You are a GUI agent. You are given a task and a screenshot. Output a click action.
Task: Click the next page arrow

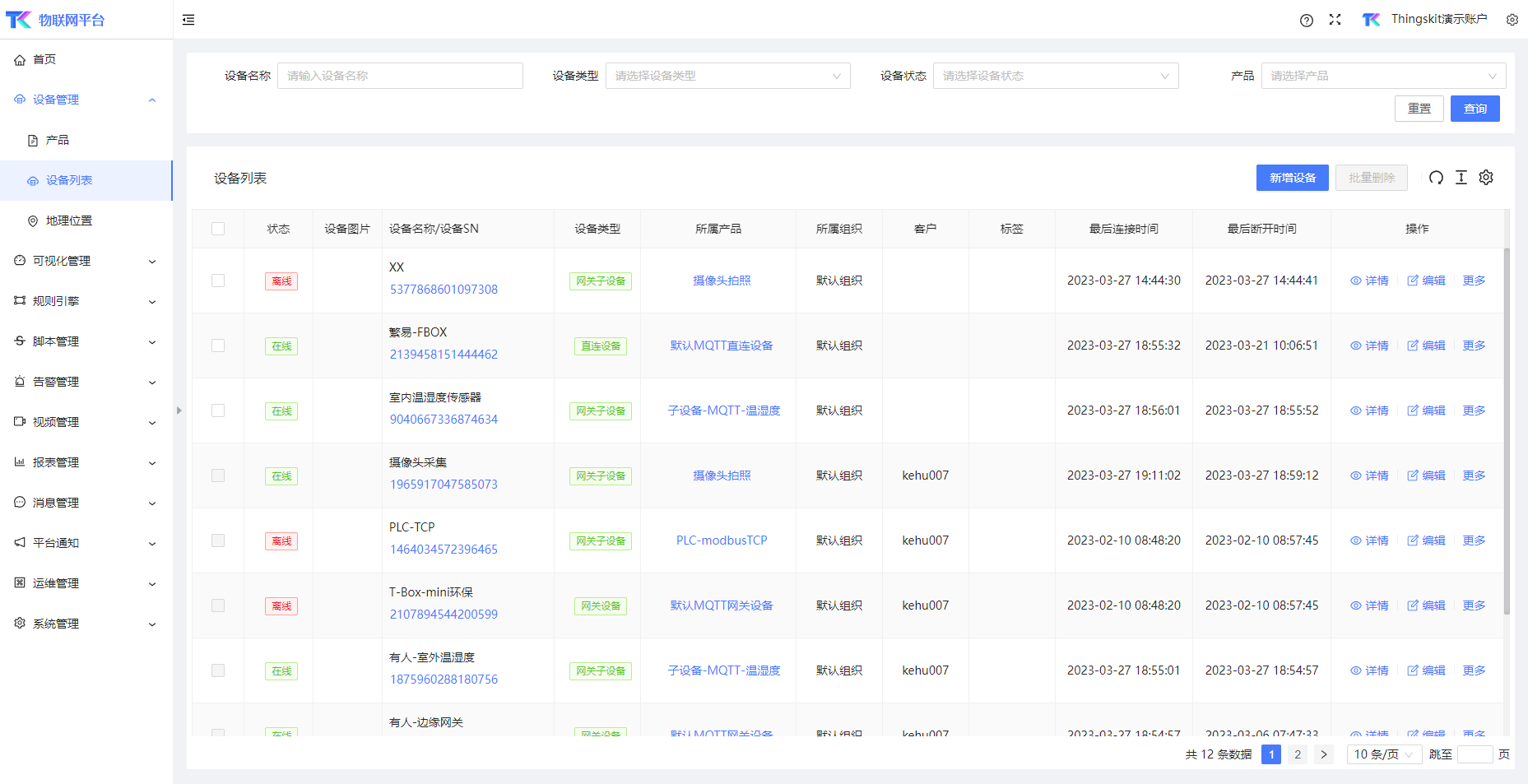point(1324,754)
